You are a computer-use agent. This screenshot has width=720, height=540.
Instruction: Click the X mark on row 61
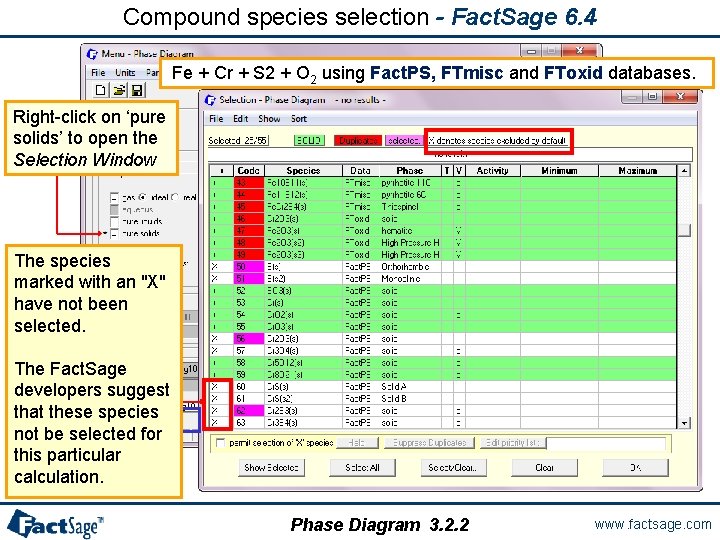[214, 399]
